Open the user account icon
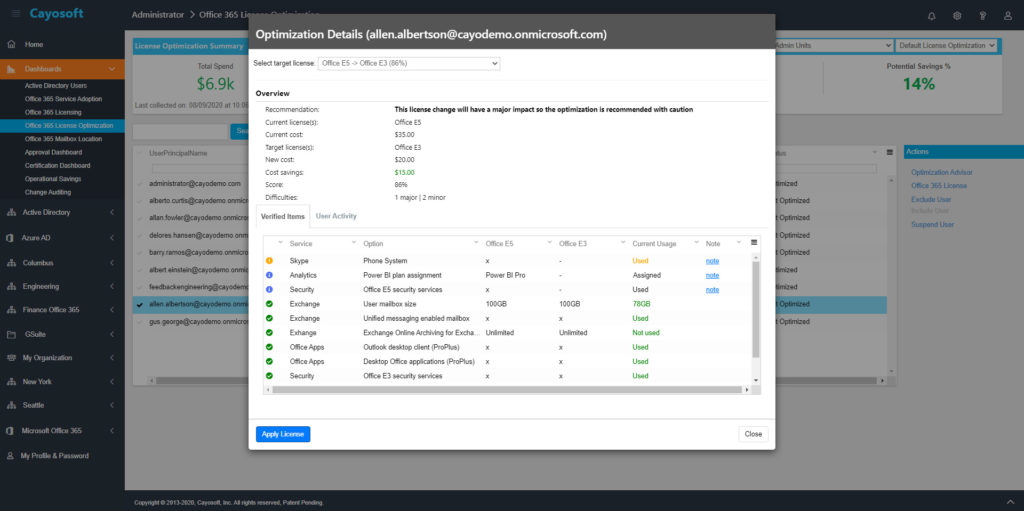Screen dimensions: 1024x511 [x=1008, y=16]
